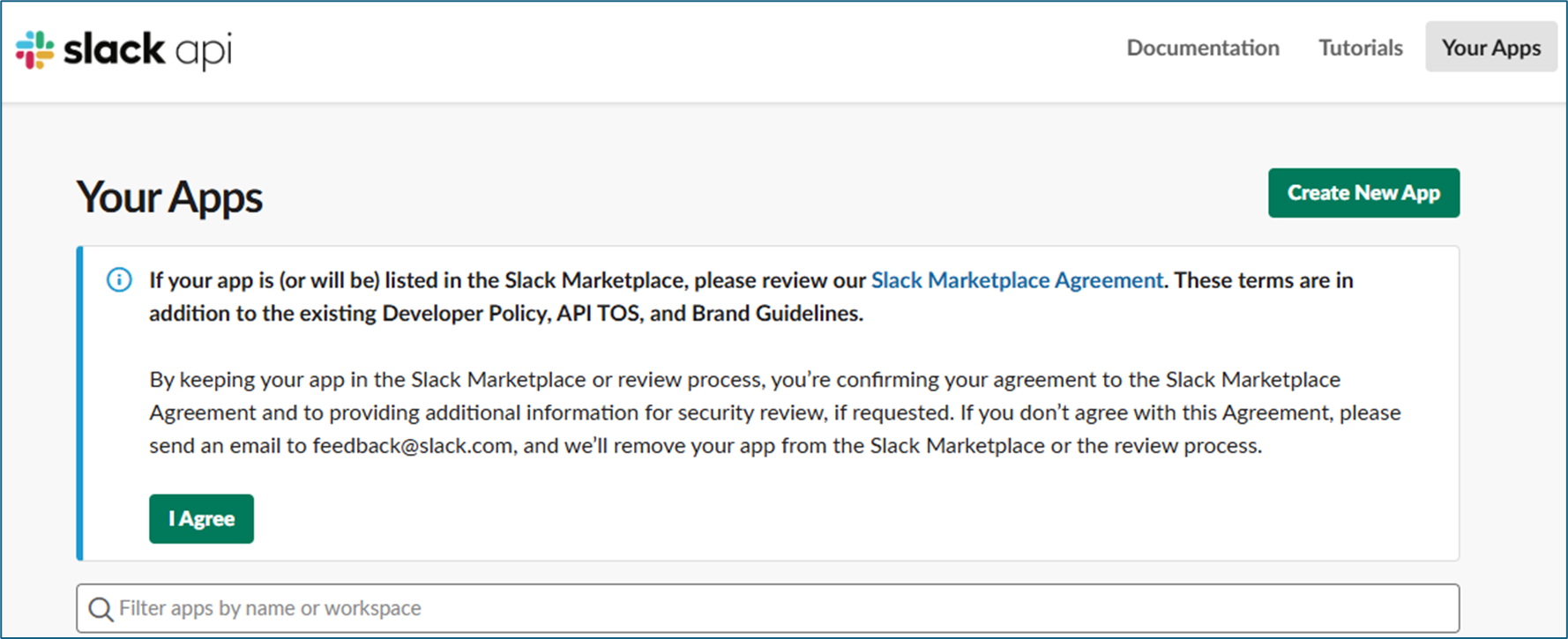Click the Your Apps page heading

[169, 197]
